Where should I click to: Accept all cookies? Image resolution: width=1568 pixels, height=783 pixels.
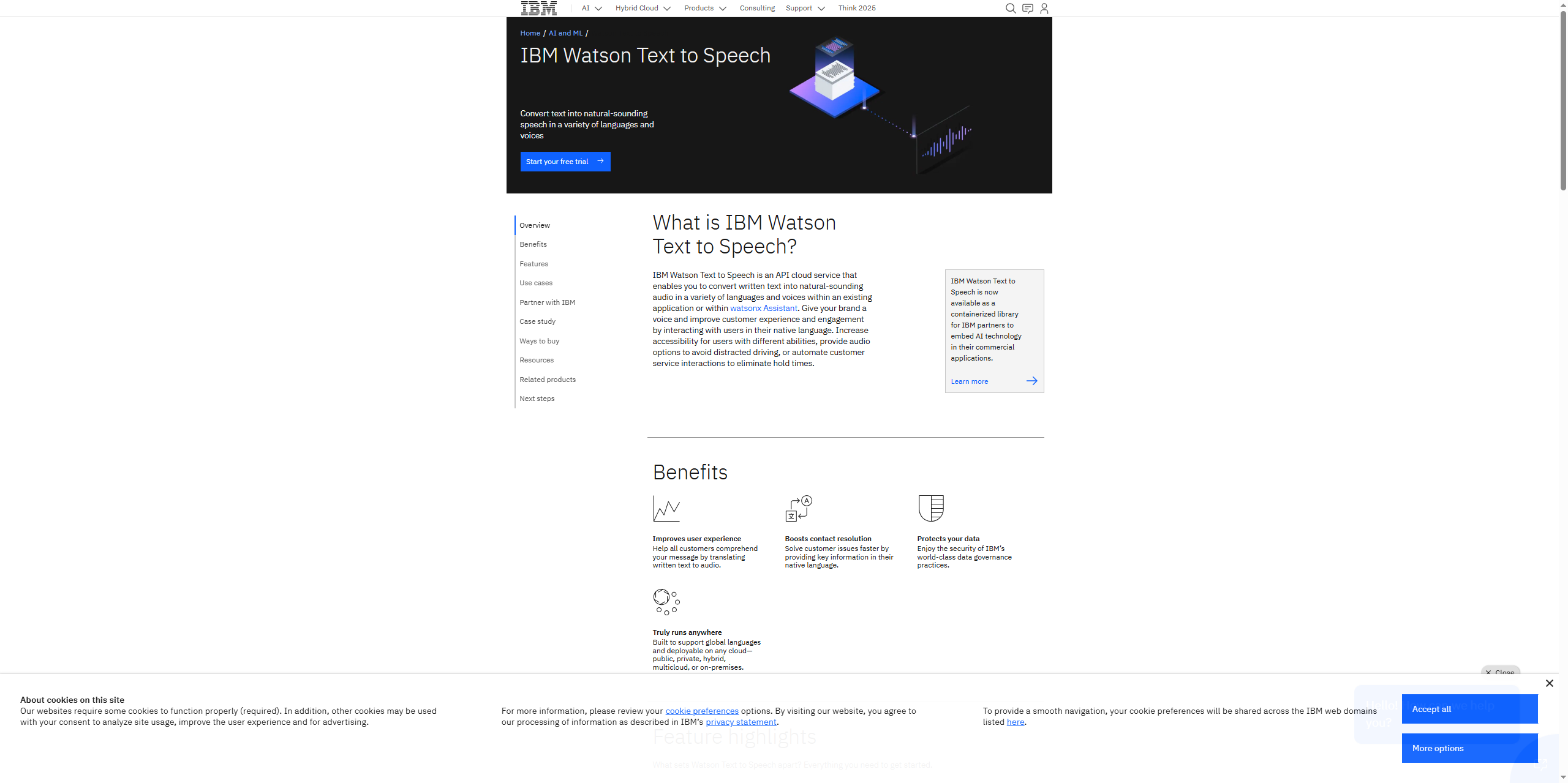(x=1469, y=708)
